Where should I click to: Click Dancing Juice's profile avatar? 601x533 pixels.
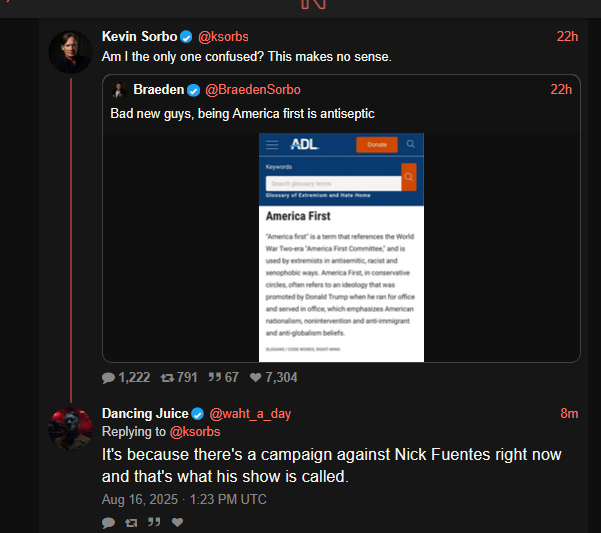click(x=71, y=429)
